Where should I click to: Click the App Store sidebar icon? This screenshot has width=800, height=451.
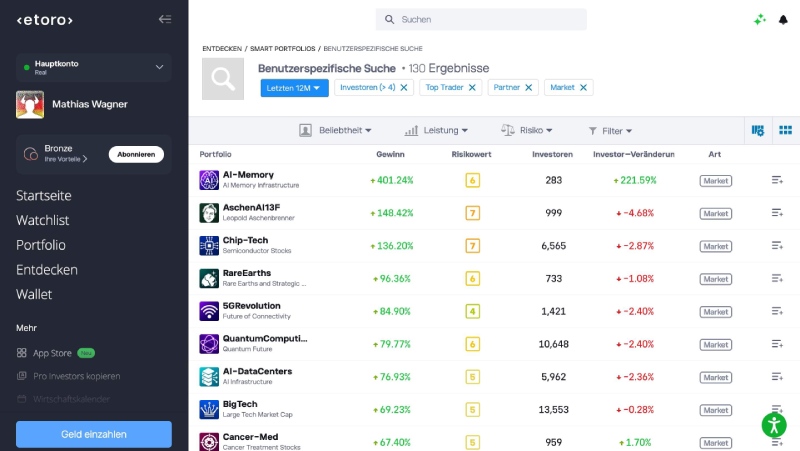[x=21, y=353]
